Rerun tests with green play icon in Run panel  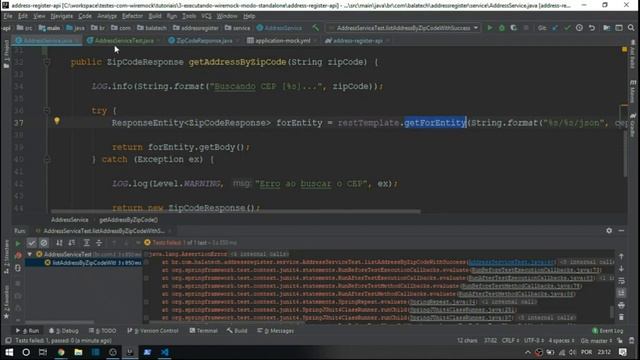click(x=18, y=243)
